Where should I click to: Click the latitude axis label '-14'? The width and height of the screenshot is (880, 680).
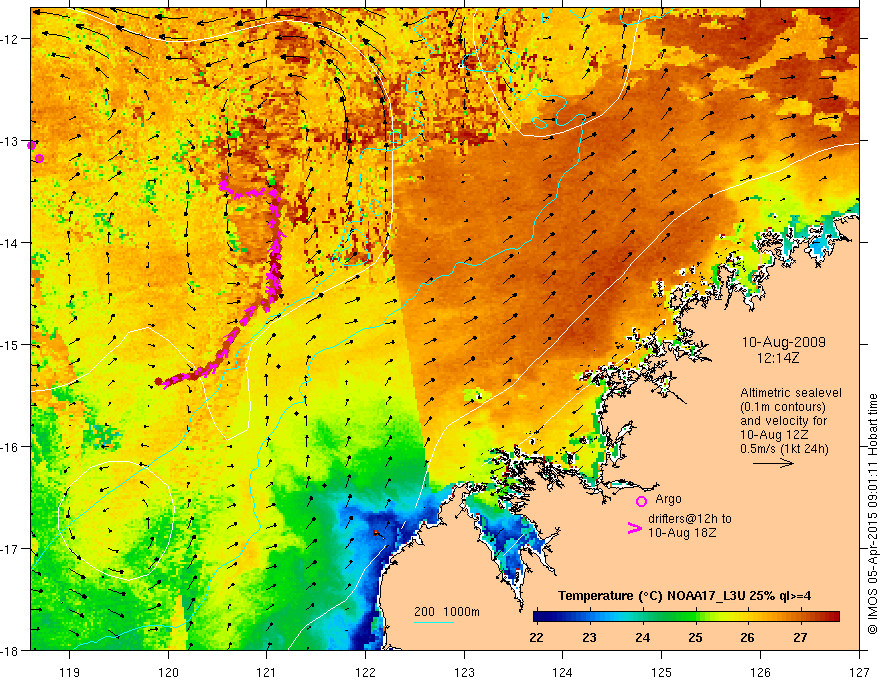11,243
